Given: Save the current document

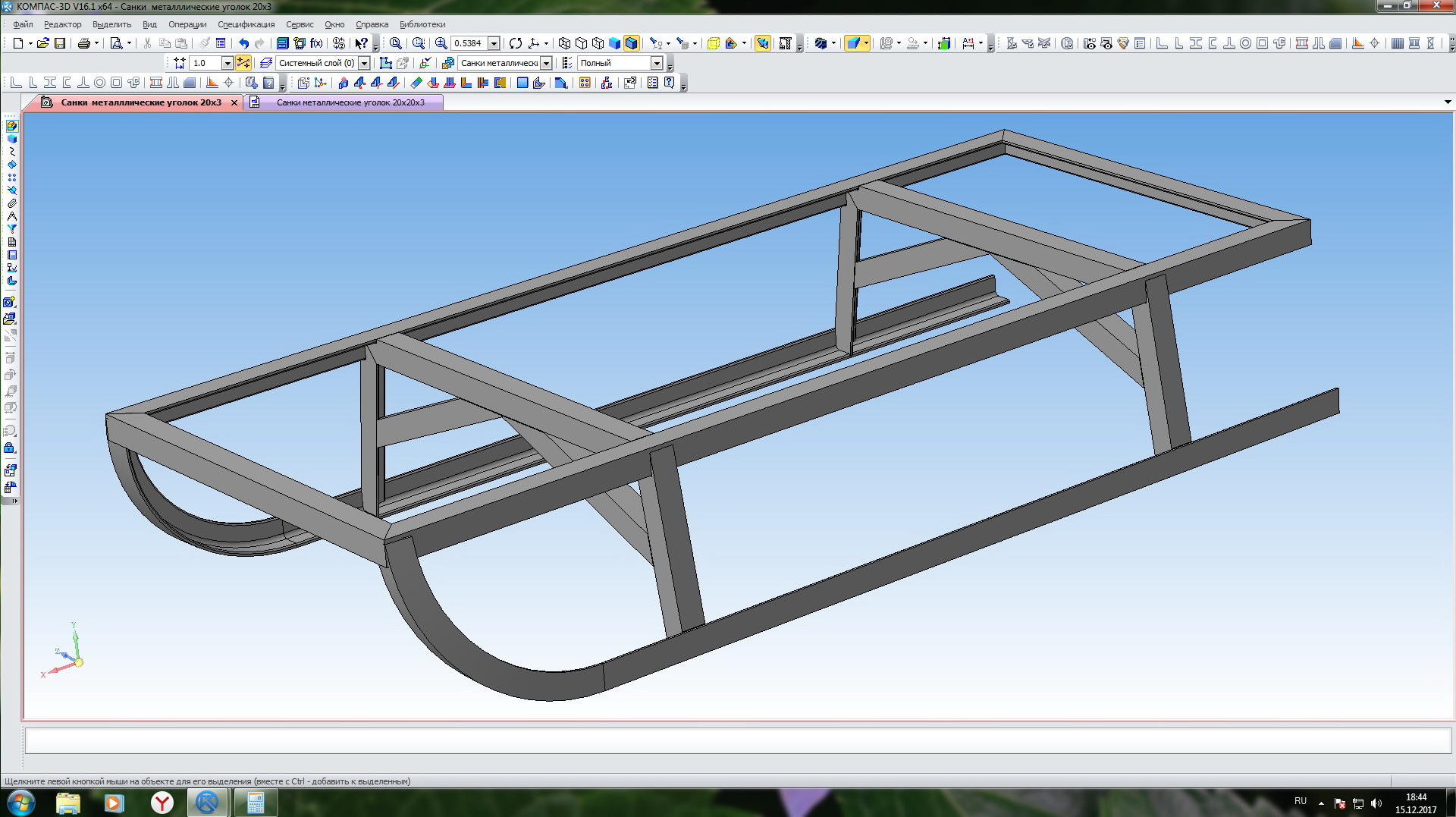Looking at the screenshot, I should coord(60,43).
